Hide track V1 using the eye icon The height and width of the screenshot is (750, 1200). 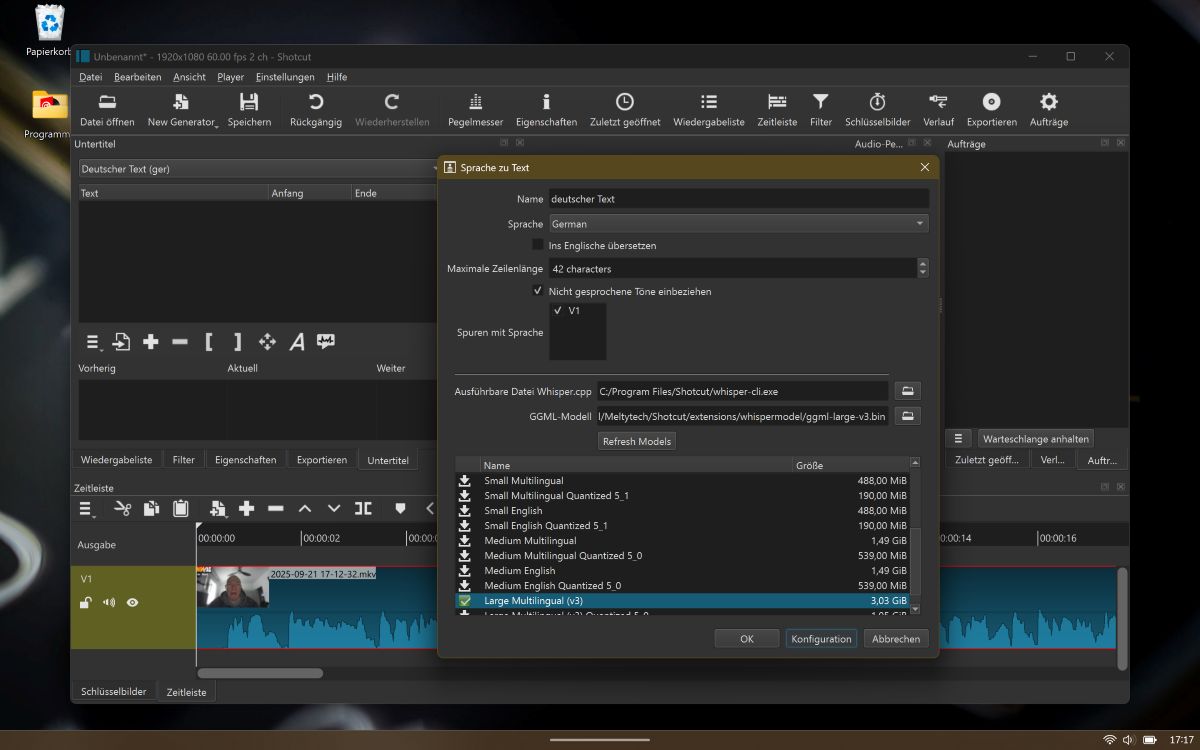[132, 603]
